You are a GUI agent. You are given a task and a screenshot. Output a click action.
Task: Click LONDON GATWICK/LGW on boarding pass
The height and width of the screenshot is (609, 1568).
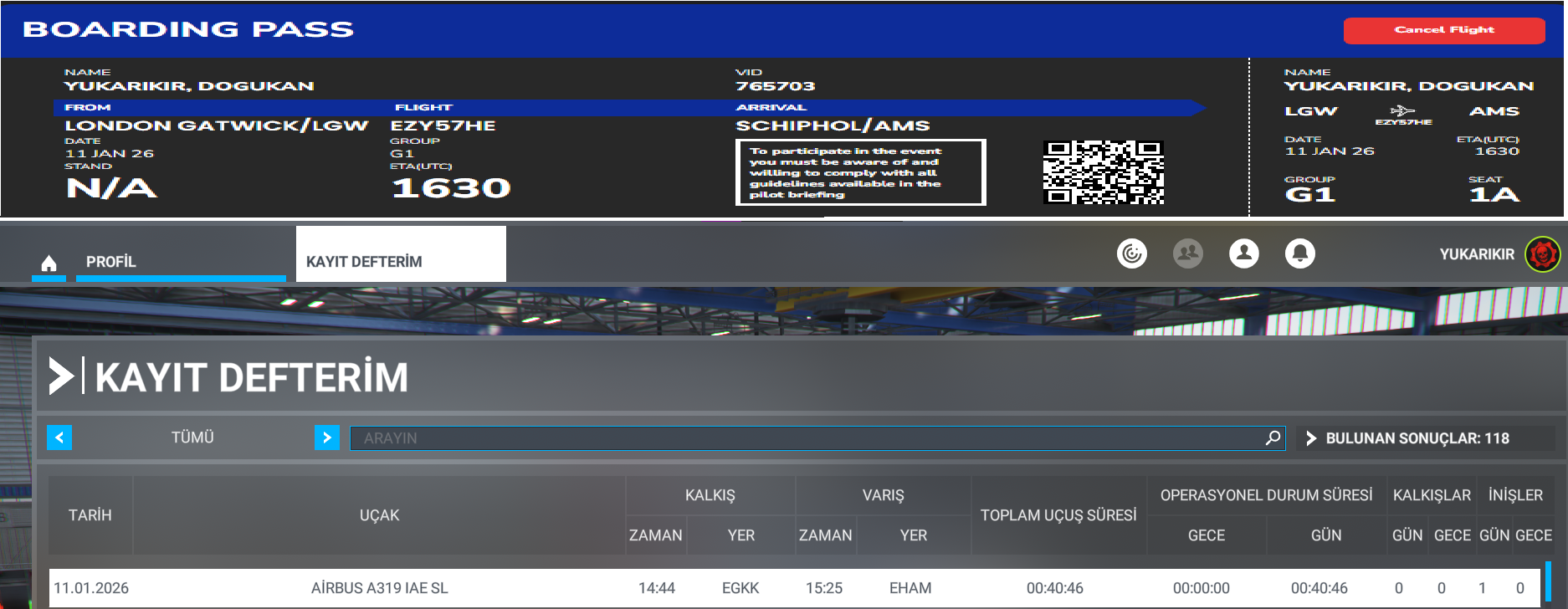[217, 125]
